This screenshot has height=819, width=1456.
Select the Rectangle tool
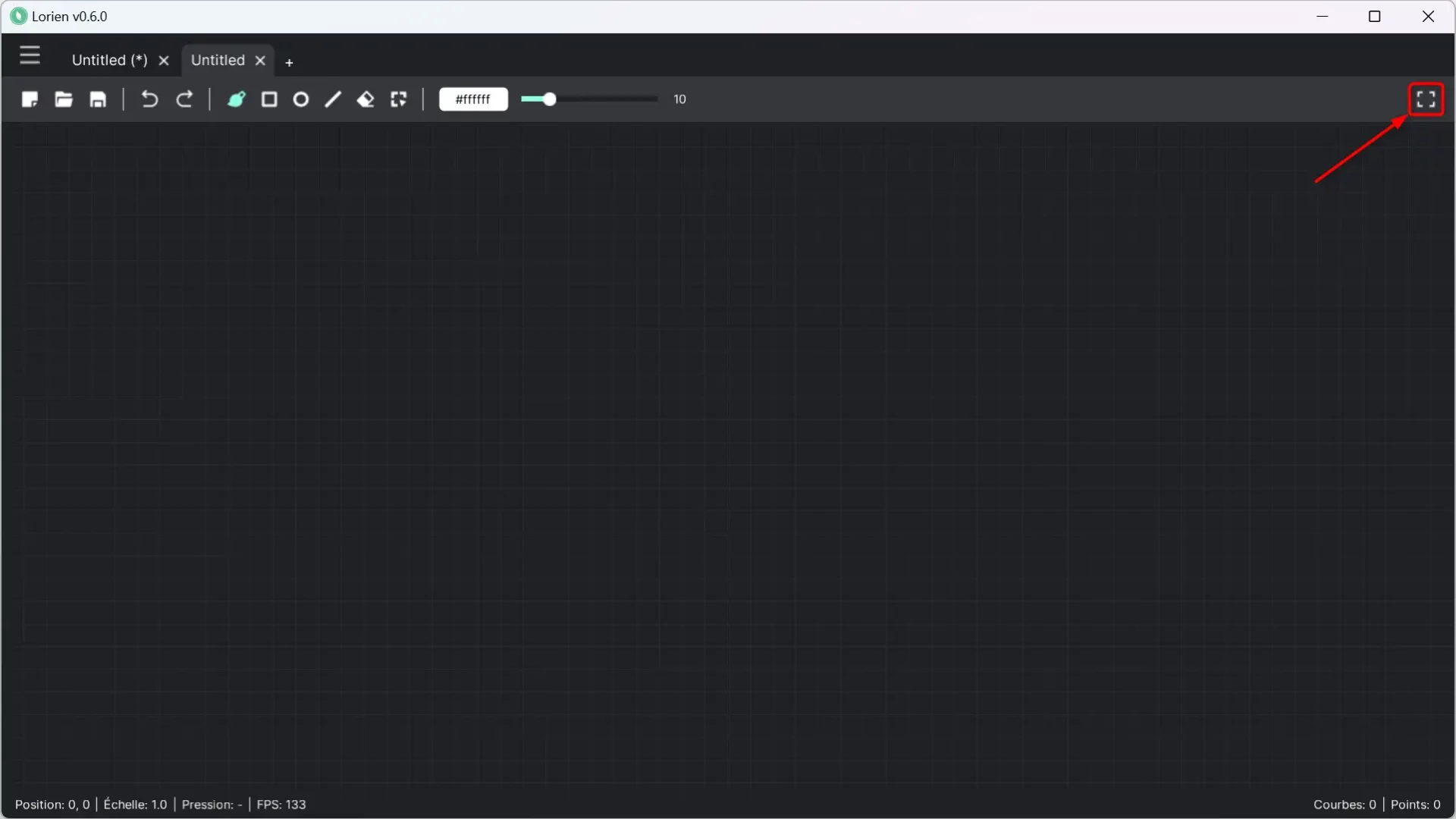pyautogui.click(x=269, y=99)
